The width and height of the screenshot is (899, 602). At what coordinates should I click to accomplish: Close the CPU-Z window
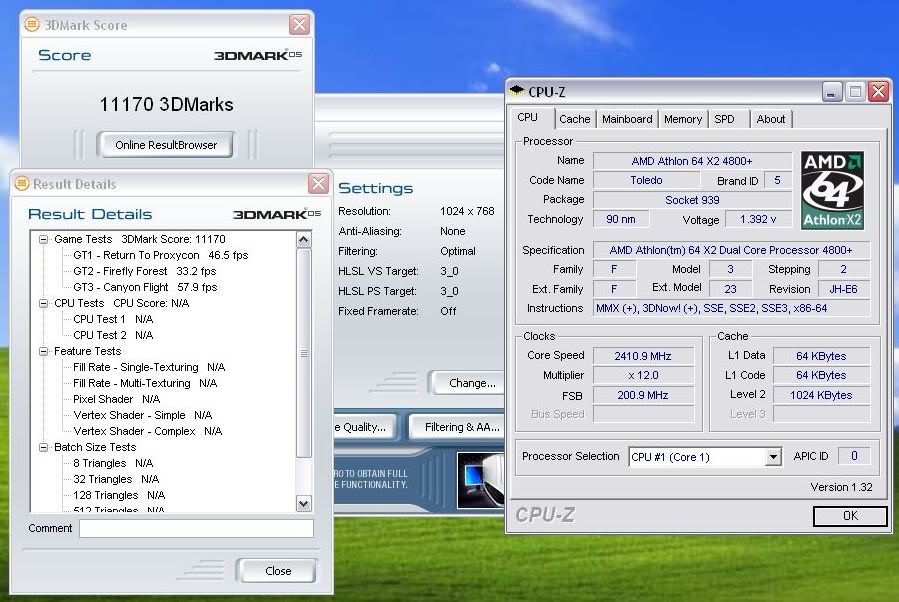(x=878, y=91)
